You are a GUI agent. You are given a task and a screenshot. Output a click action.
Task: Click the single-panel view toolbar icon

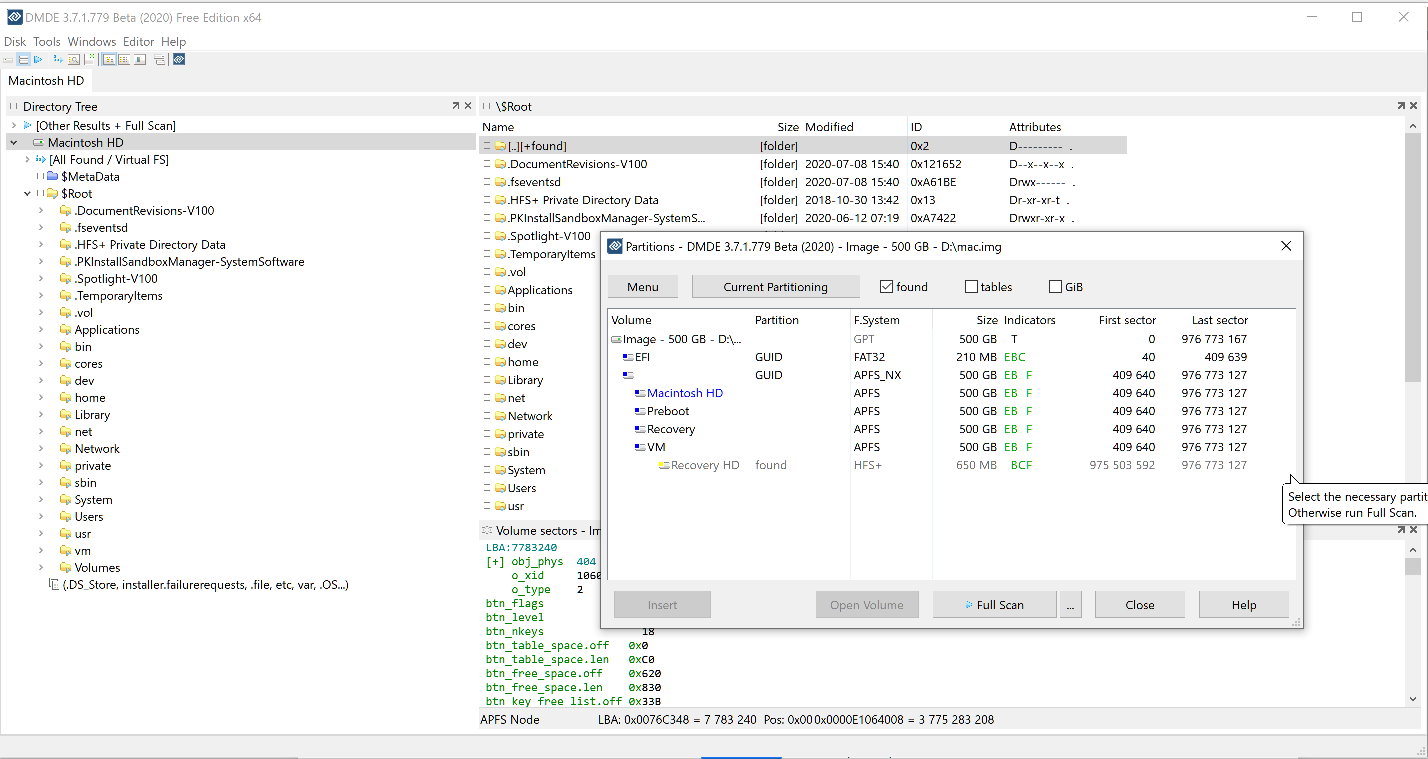139,60
